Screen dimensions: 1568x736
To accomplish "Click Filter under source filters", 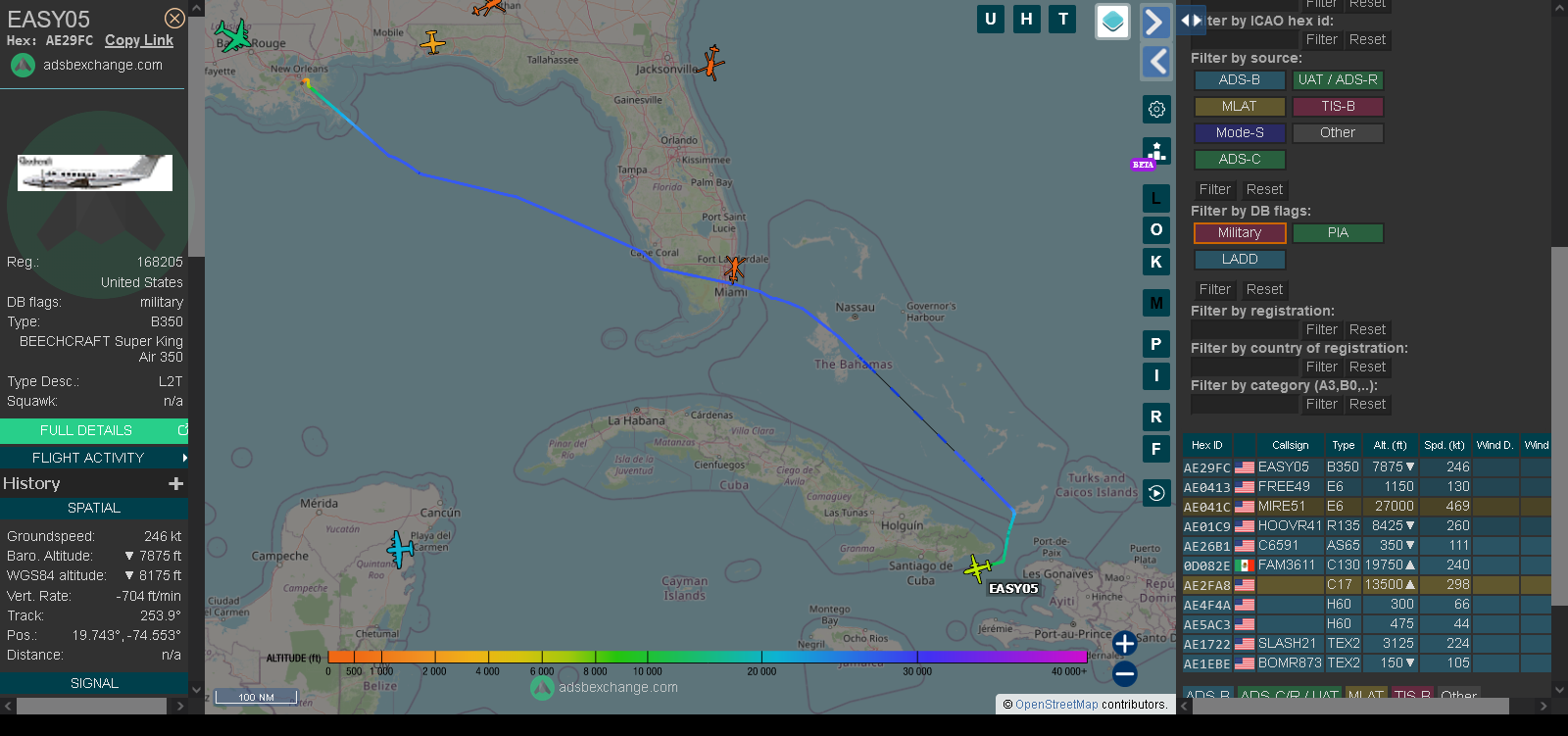I will 1215,190.
